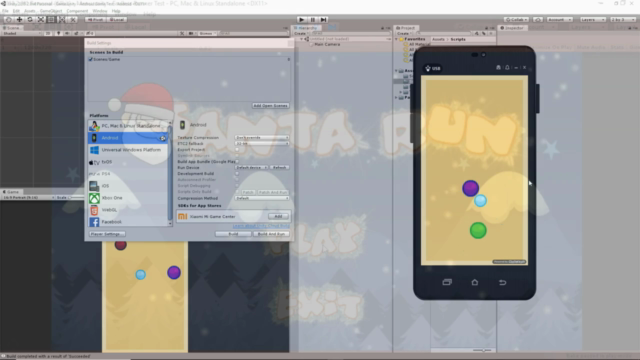The image size is (640, 360).
Task: Toggle scene audio speaker icon
Action: point(67,33)
